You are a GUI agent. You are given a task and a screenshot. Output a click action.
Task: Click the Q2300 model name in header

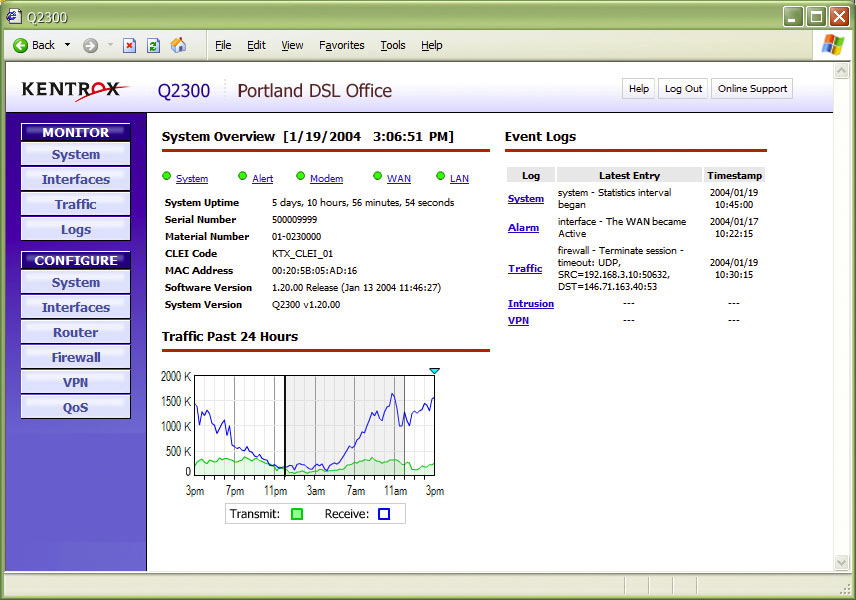183,91
